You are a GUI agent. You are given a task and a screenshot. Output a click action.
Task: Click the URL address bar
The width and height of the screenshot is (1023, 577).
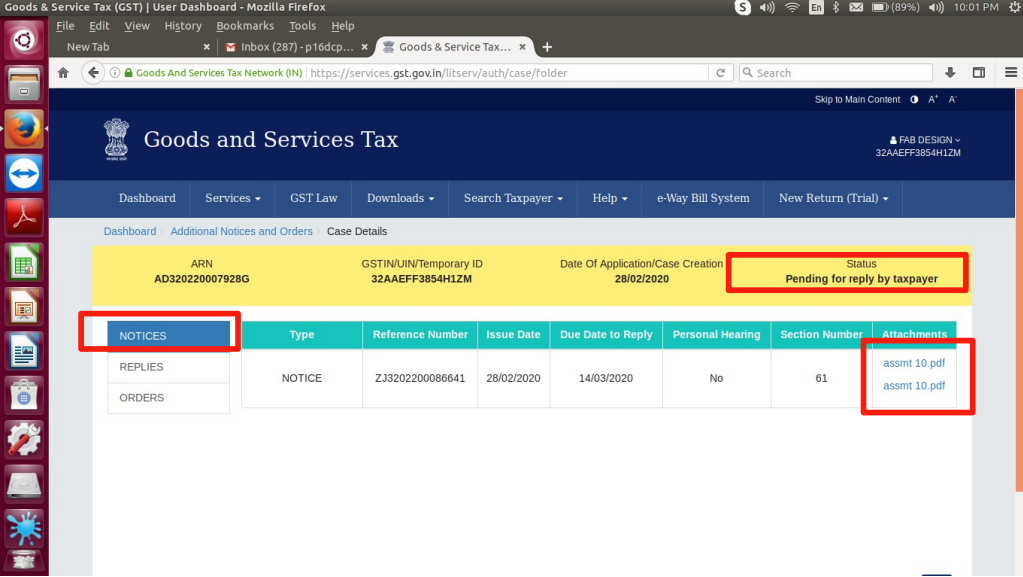[x=508, y=72]
